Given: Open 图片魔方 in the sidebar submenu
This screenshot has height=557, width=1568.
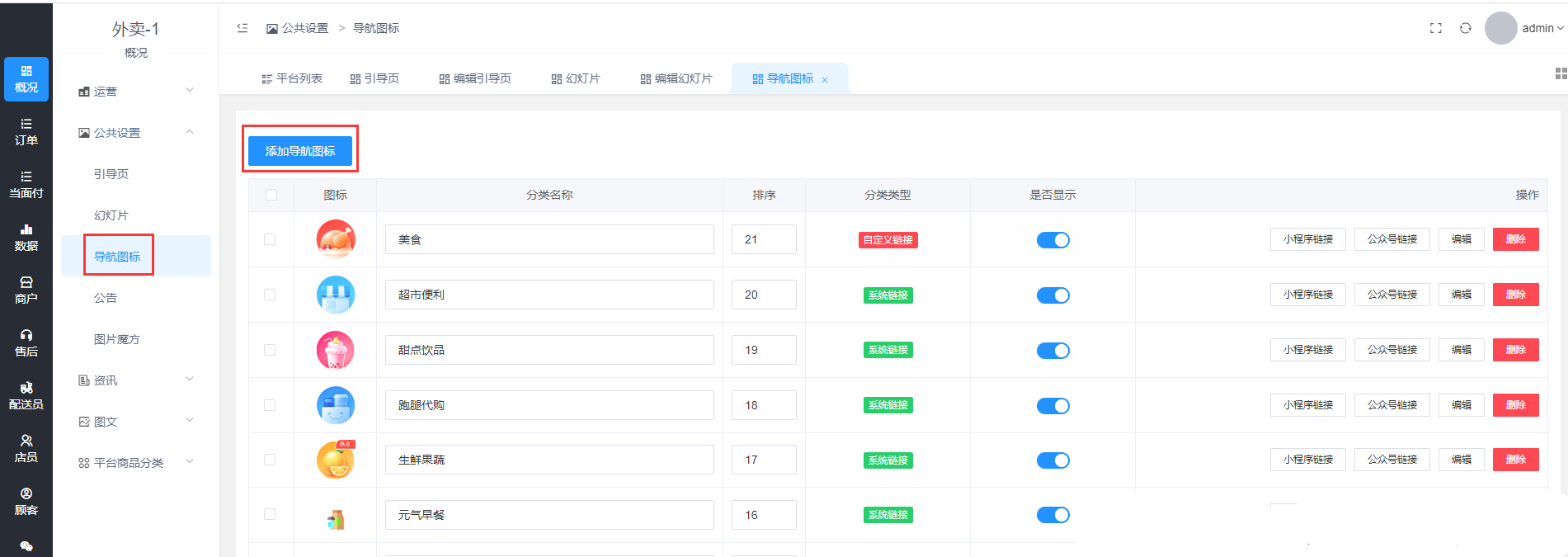Looking at the screenshot, I should point(117,339).
